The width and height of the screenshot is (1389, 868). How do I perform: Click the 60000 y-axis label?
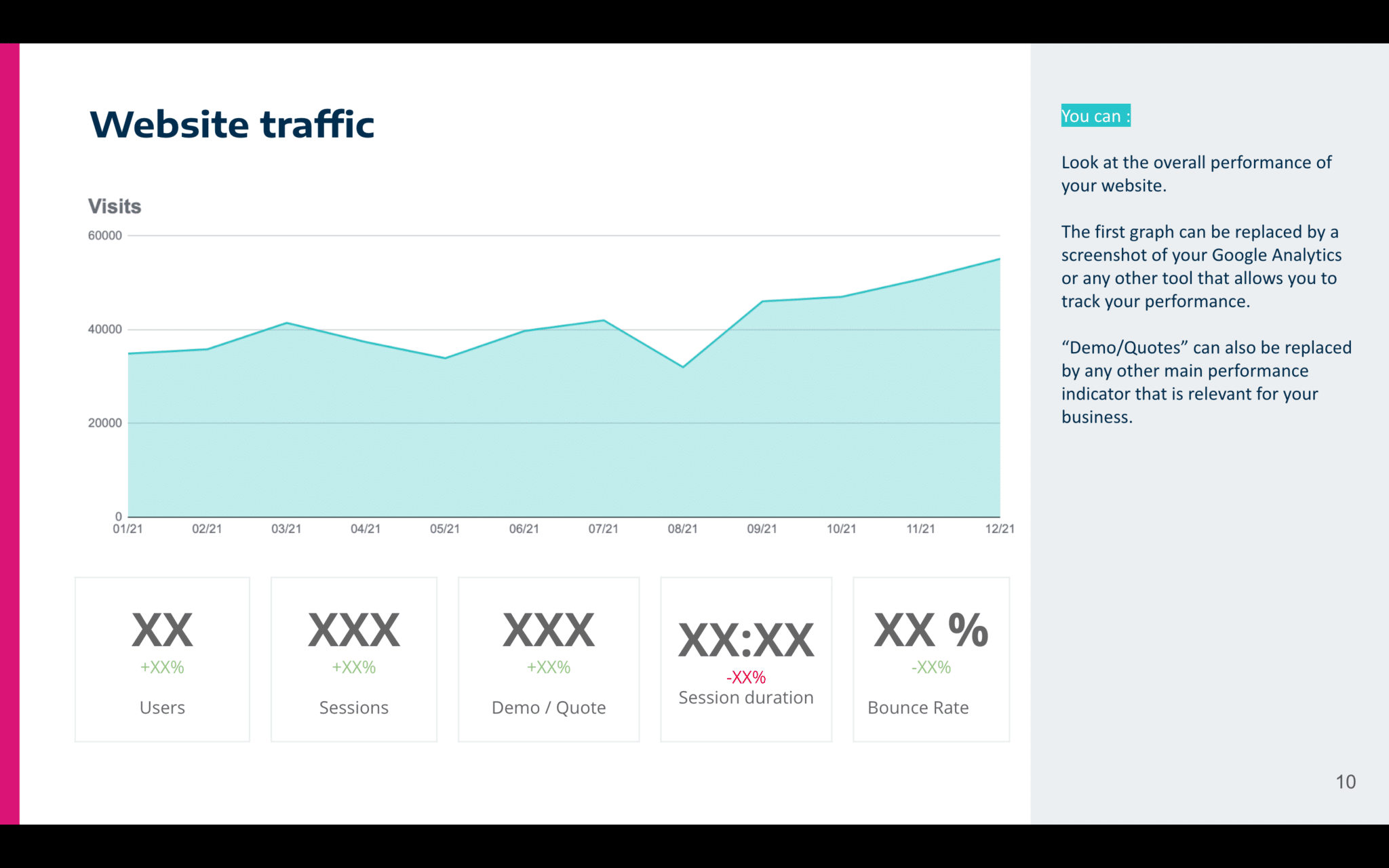click(x=105, y=235)
